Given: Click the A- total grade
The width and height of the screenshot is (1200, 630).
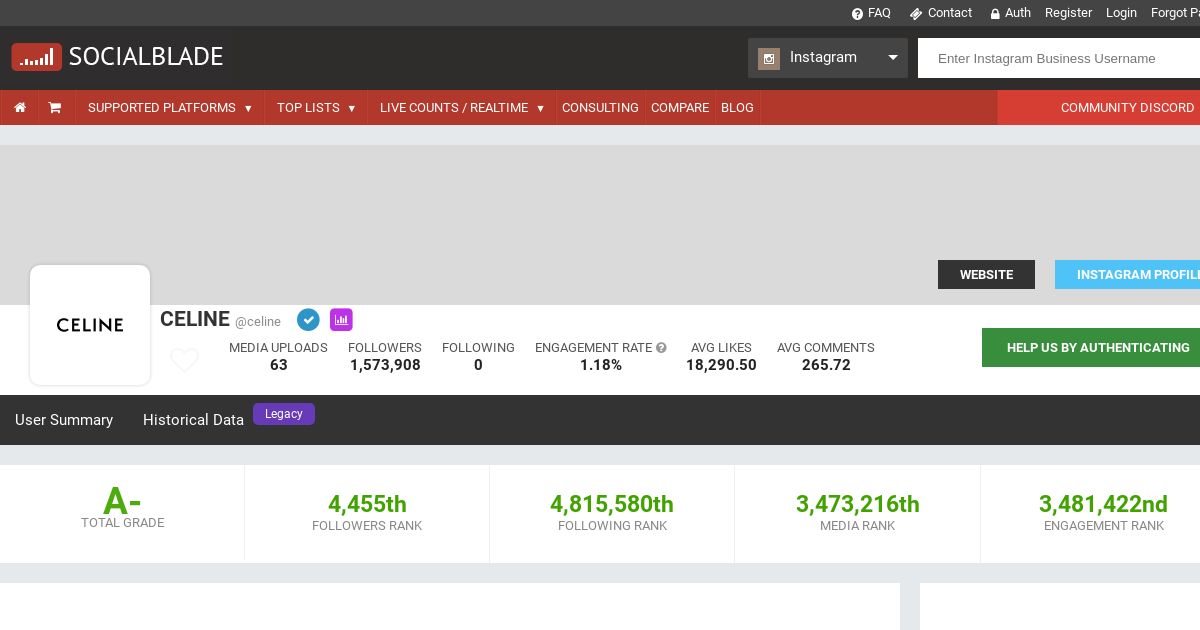Looking at the screenshot, I should pyautogui.click(x=122, y=501).
